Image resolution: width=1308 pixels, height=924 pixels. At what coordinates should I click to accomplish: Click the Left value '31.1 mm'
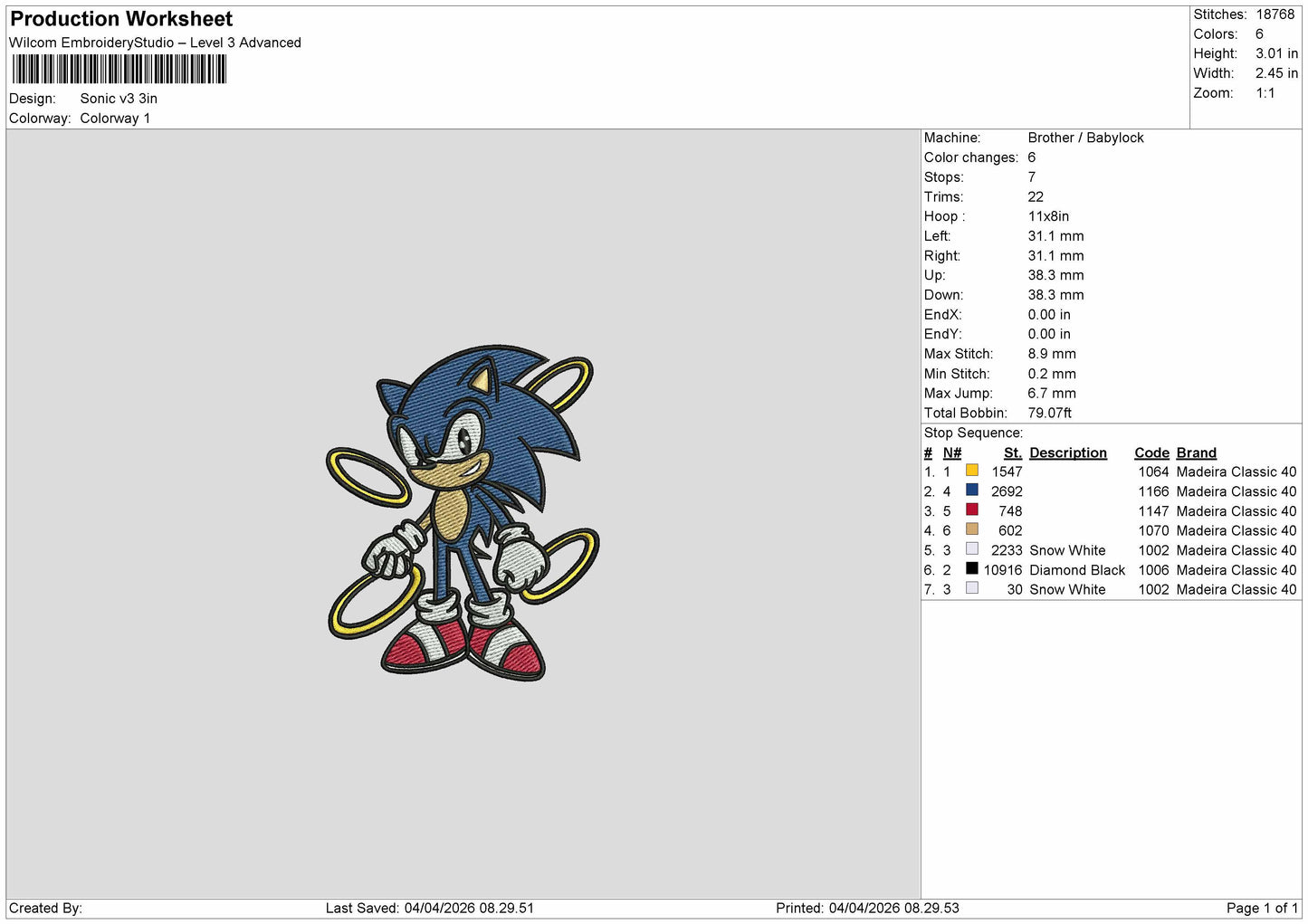(x=1055, y=236)
